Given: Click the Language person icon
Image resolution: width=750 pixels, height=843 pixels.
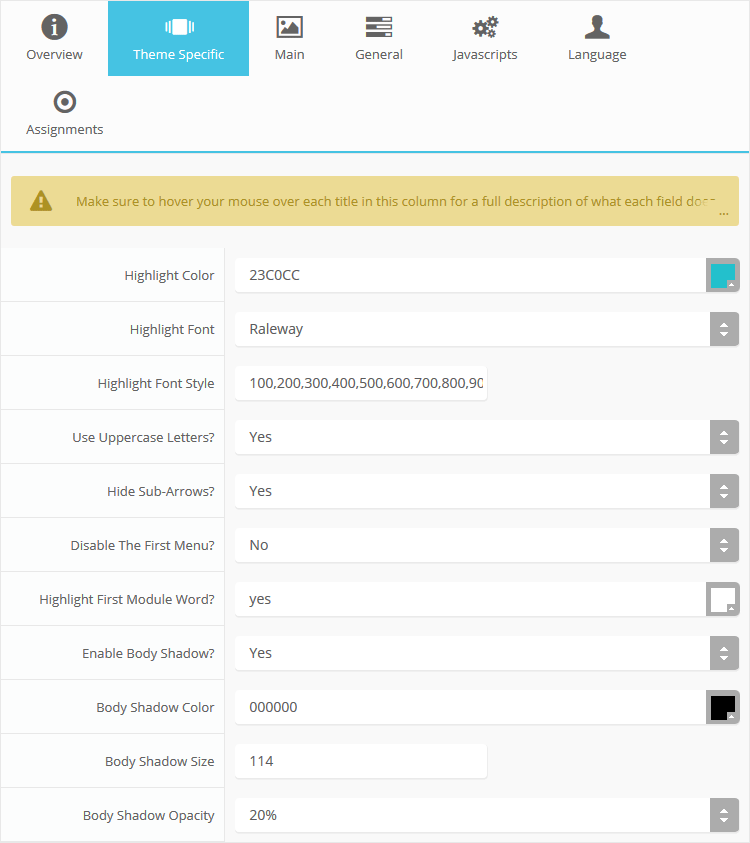Looking at the screenshot, I should [597, 27].
